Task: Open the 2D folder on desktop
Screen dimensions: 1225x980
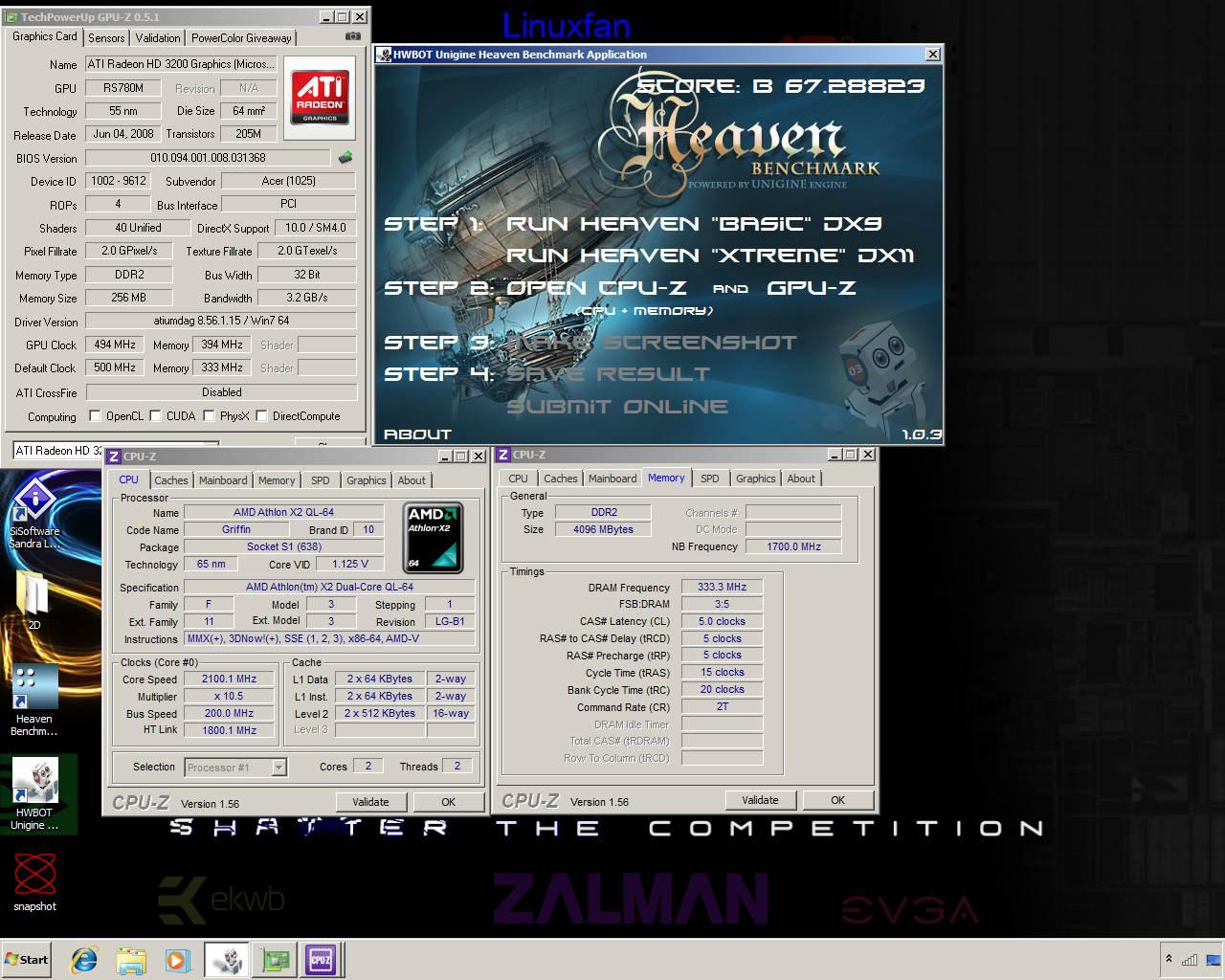Action: click(x=33, y=601)
